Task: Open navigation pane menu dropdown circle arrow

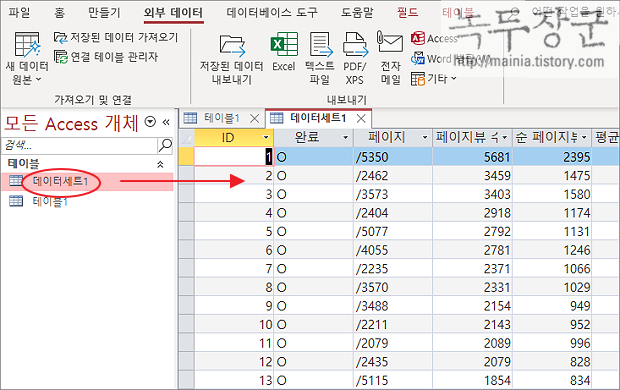Action: [150, 122]
